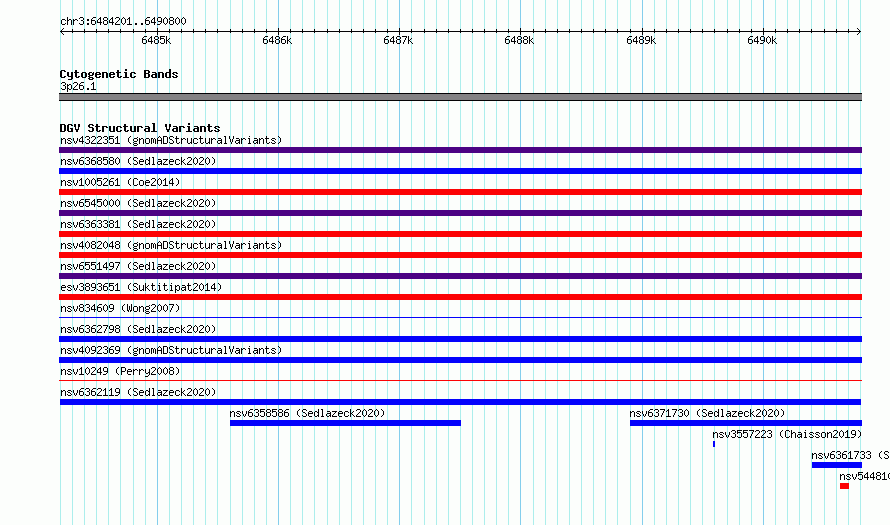Click the small red bar under nsv54481
The height and width of the screenshot is (525, 890).
point(844,486)
